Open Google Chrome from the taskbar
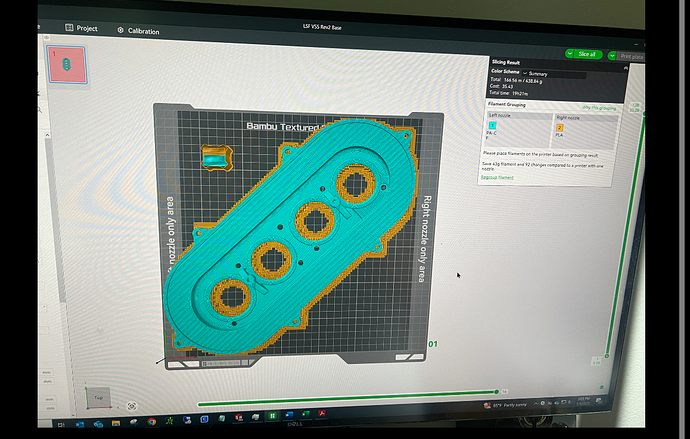 tap(151, 422)
